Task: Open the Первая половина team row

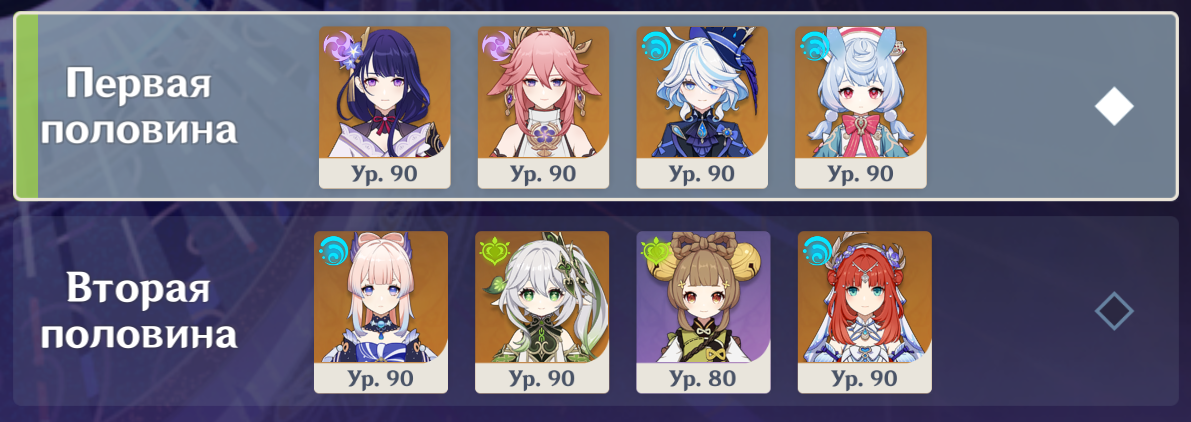Action: pos(595,106)
